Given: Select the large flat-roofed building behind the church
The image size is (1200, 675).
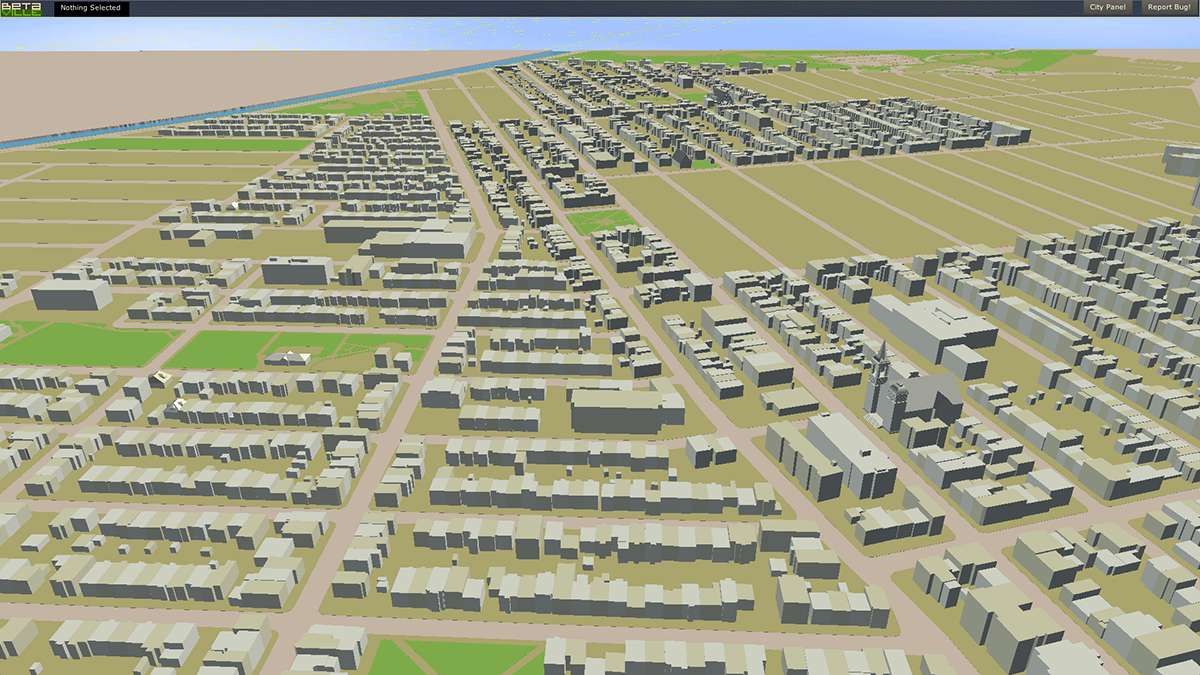Looking at the screenshot, I should (x=930, y=325).
